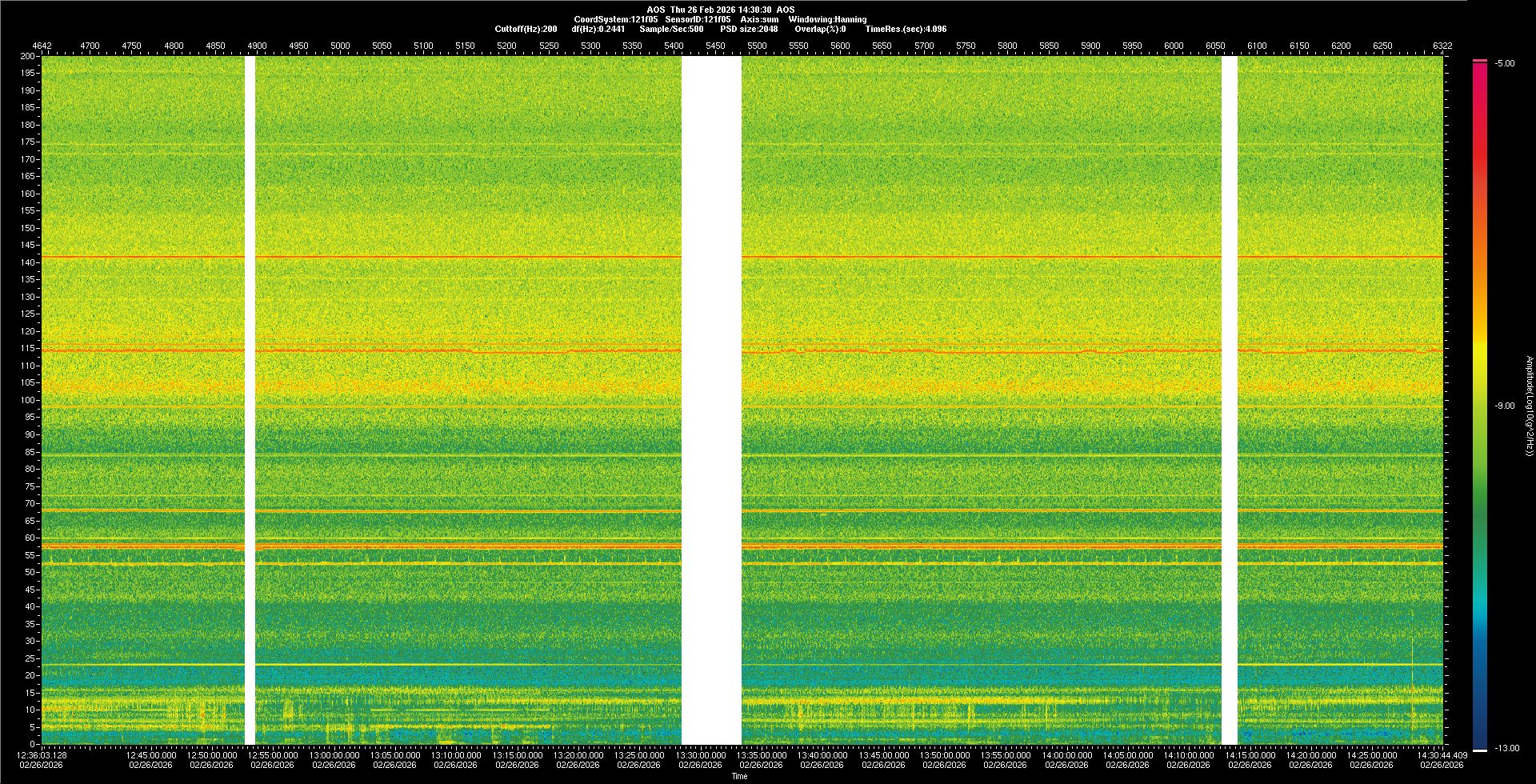Viewport: 1536px width, 784px height.
Task: Click the -5.00 colorbar maximum label
Action: click(1505, 63)
